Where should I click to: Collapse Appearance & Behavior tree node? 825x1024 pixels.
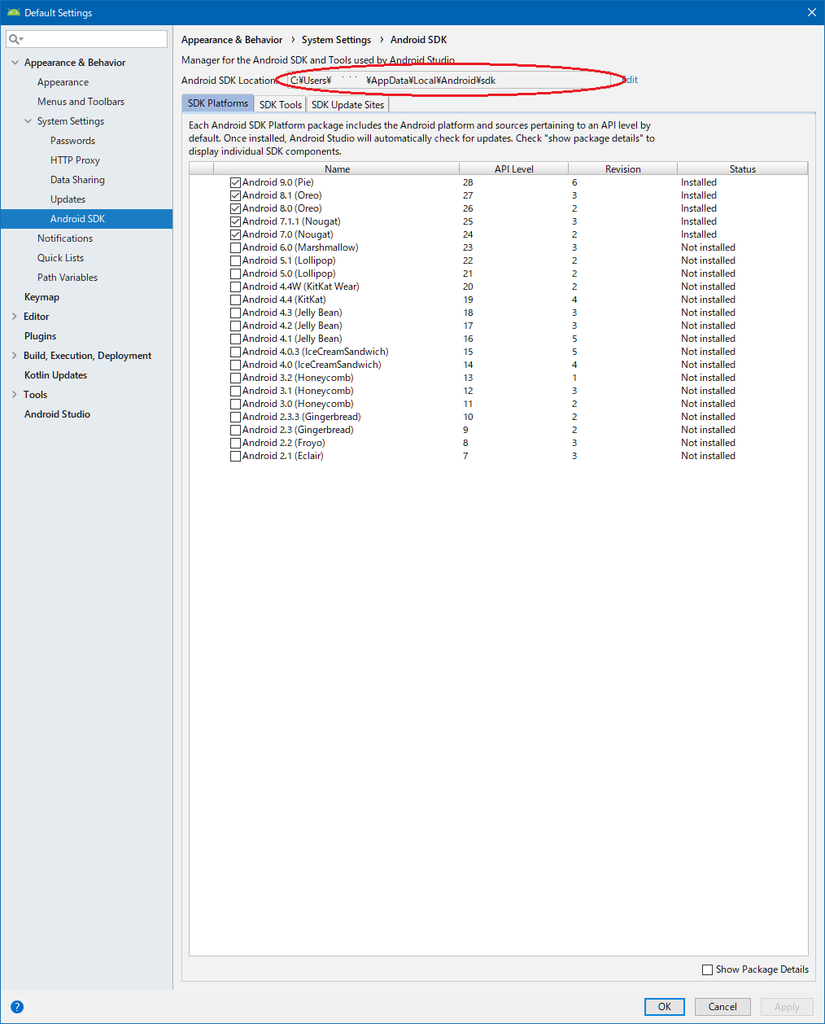point(14,63)
